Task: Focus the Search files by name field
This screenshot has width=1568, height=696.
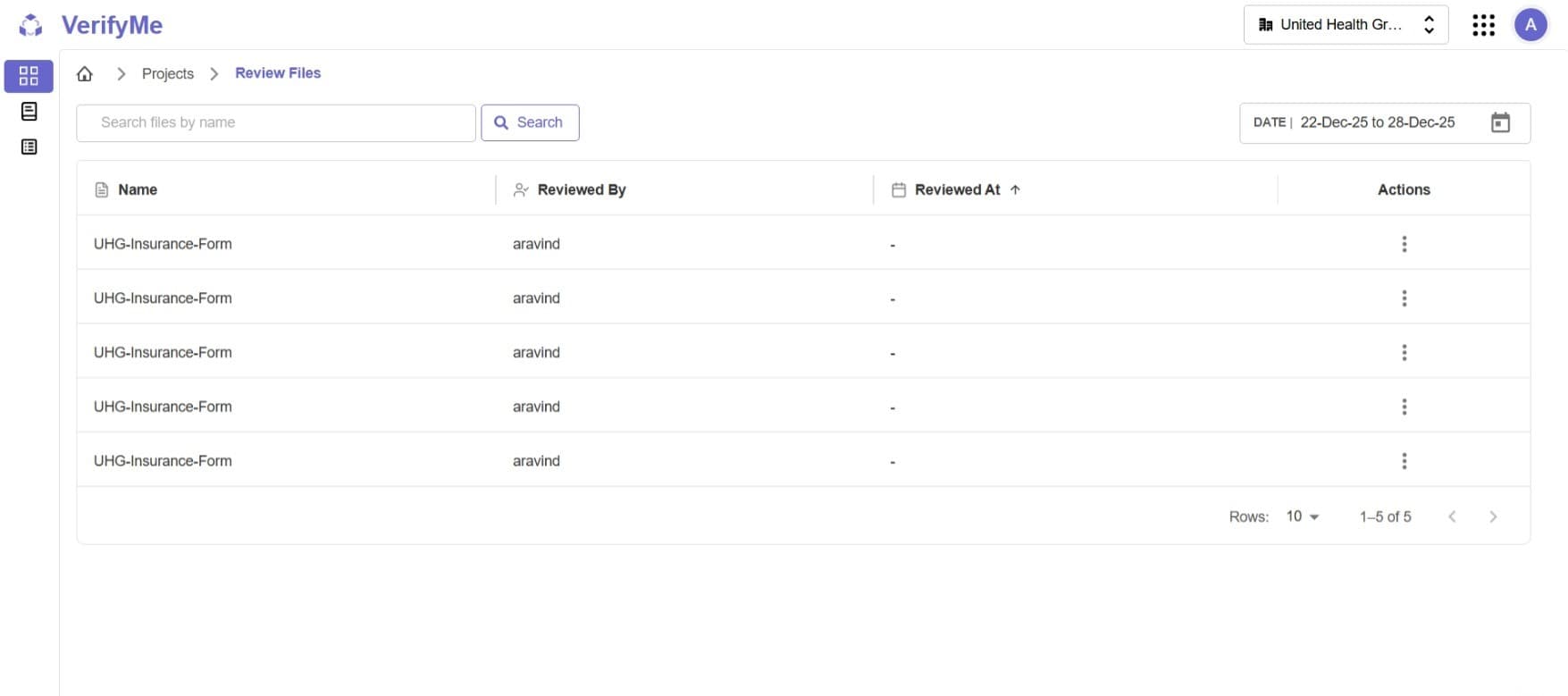Action: pos(275,123)
